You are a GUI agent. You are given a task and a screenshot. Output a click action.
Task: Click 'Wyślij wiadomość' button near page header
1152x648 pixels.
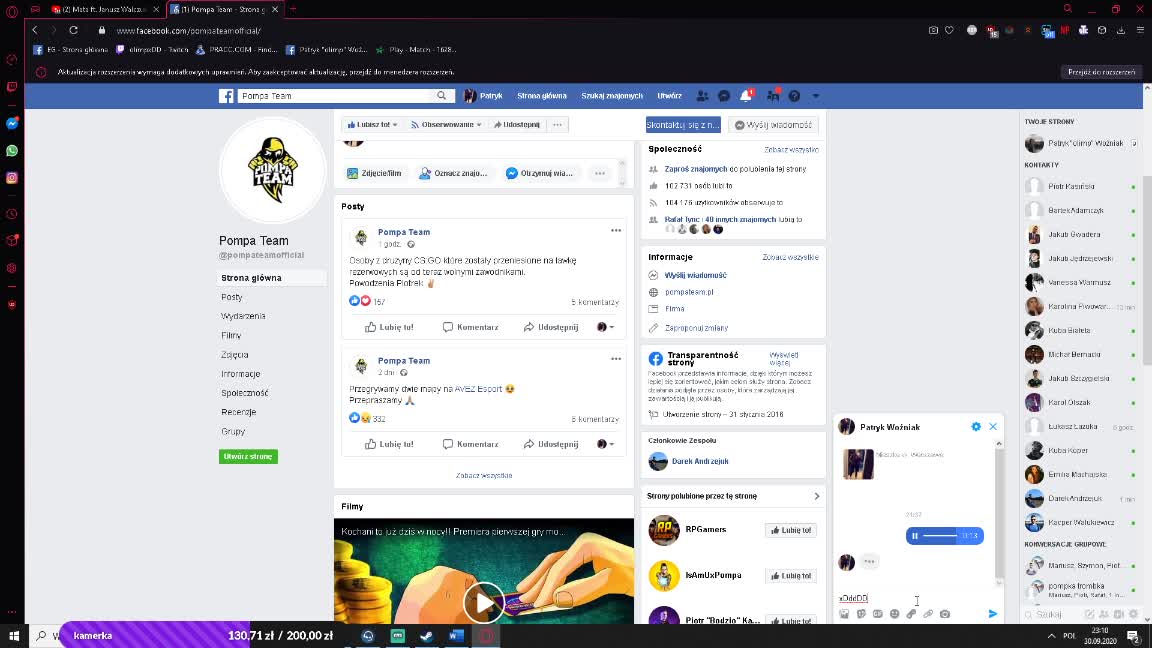pos(773,125)
